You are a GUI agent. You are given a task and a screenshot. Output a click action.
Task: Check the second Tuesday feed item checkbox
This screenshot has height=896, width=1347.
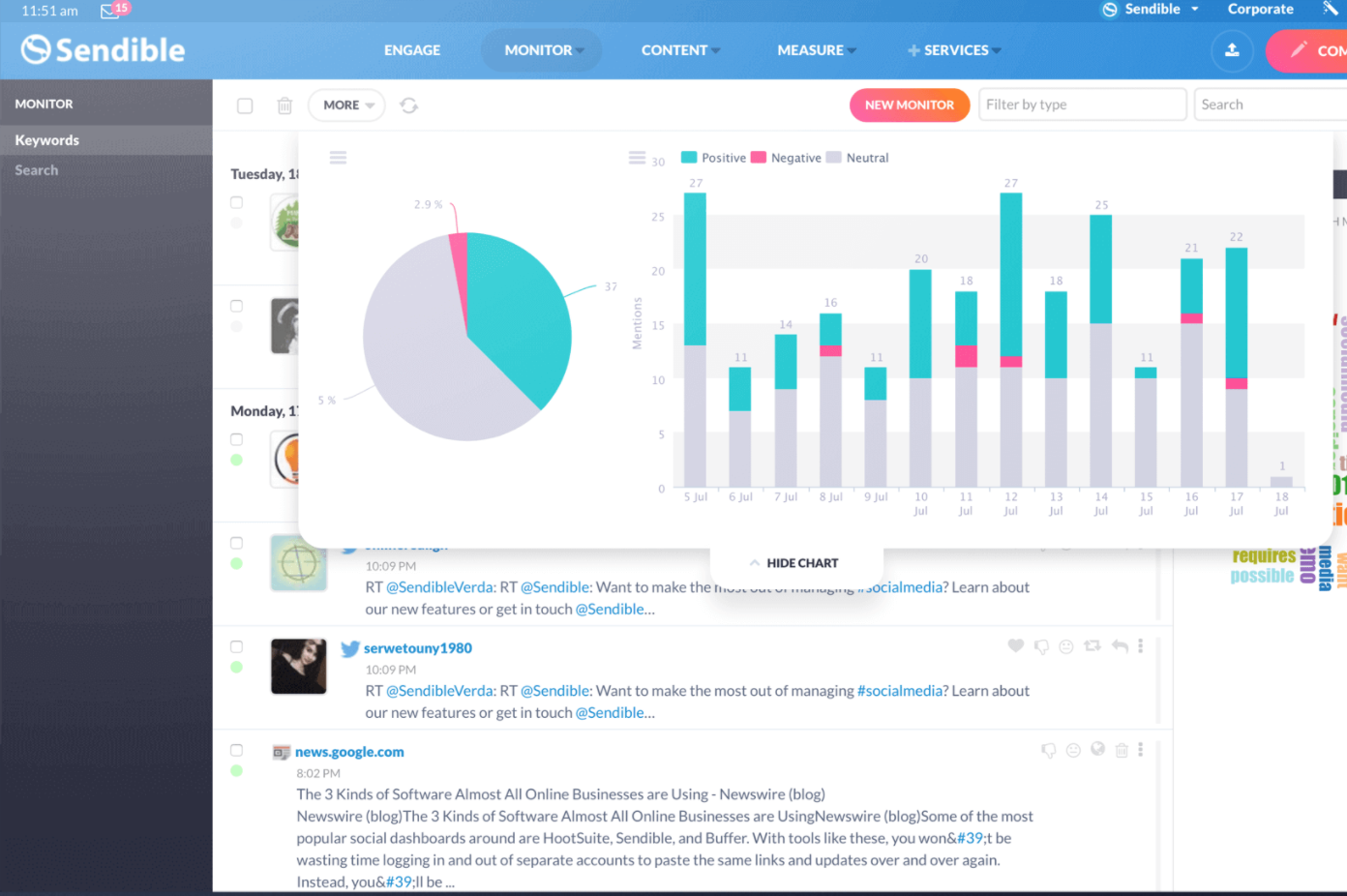point(236,306)
